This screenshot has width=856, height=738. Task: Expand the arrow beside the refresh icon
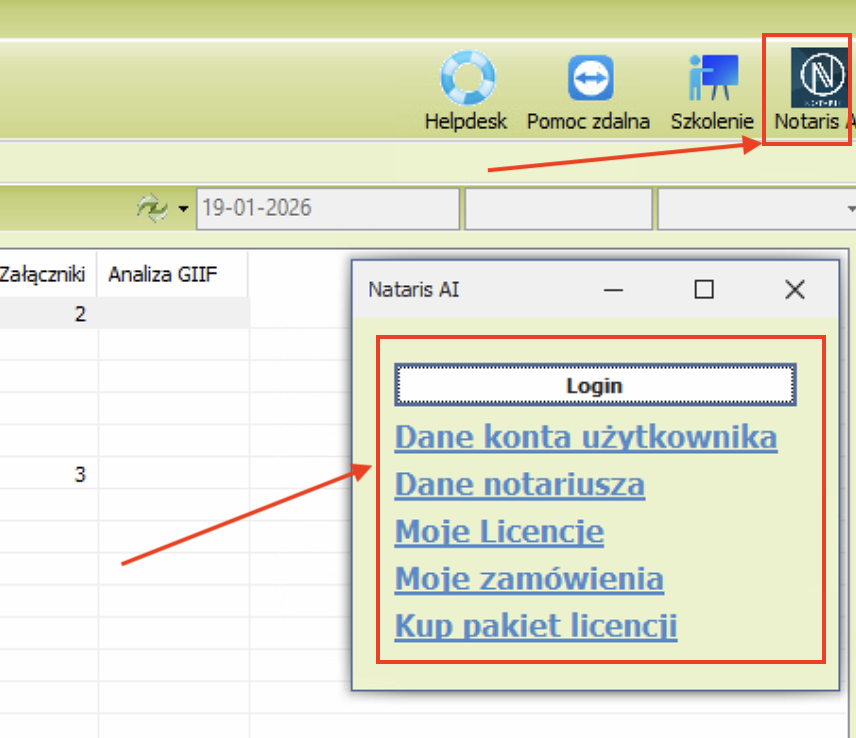tap(182, 209)
